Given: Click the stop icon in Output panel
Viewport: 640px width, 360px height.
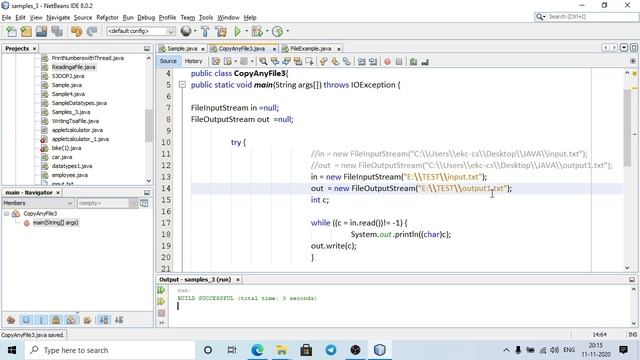Looking at the screenshot, I should 161,313.
